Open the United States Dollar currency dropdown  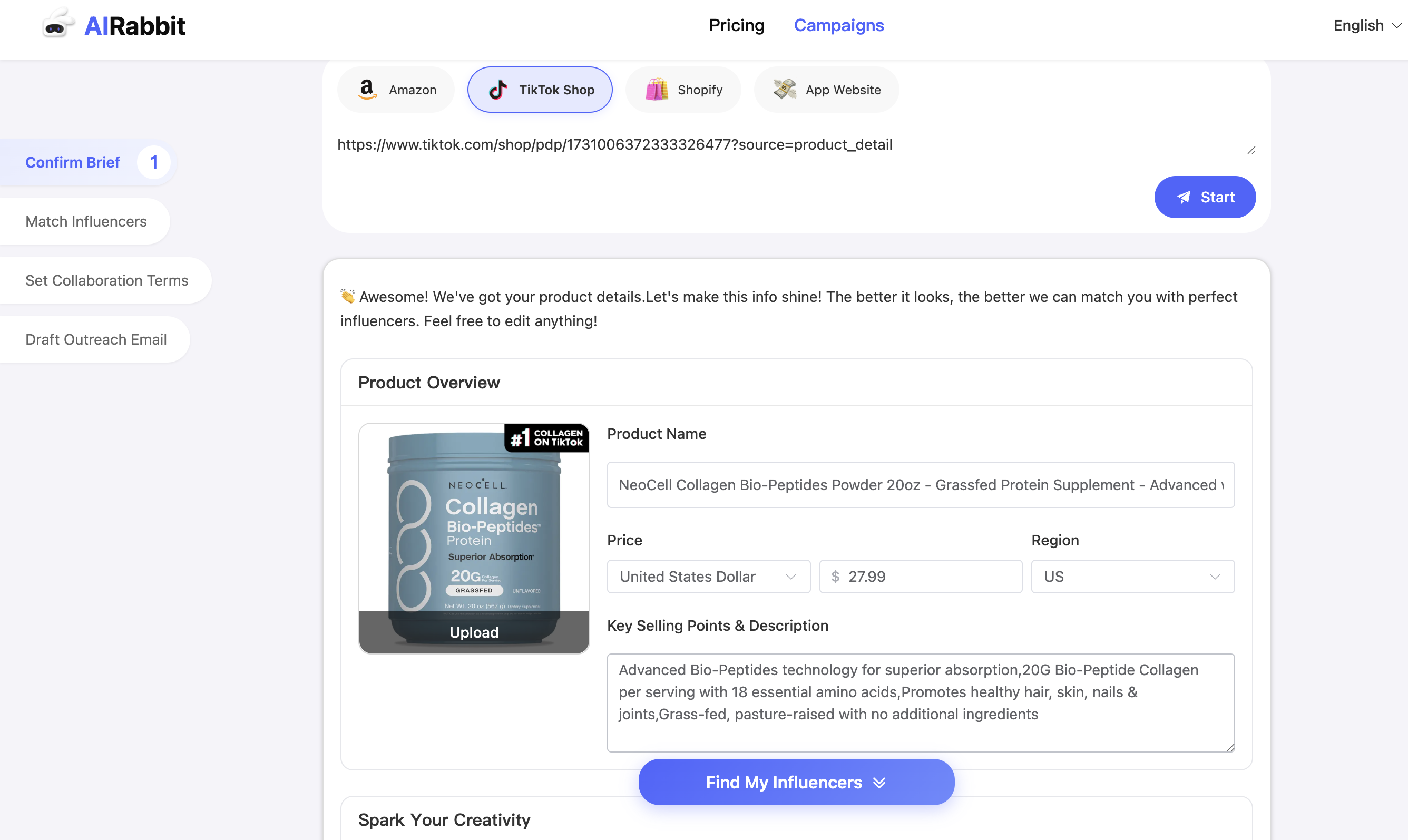(x=708, y=576)
